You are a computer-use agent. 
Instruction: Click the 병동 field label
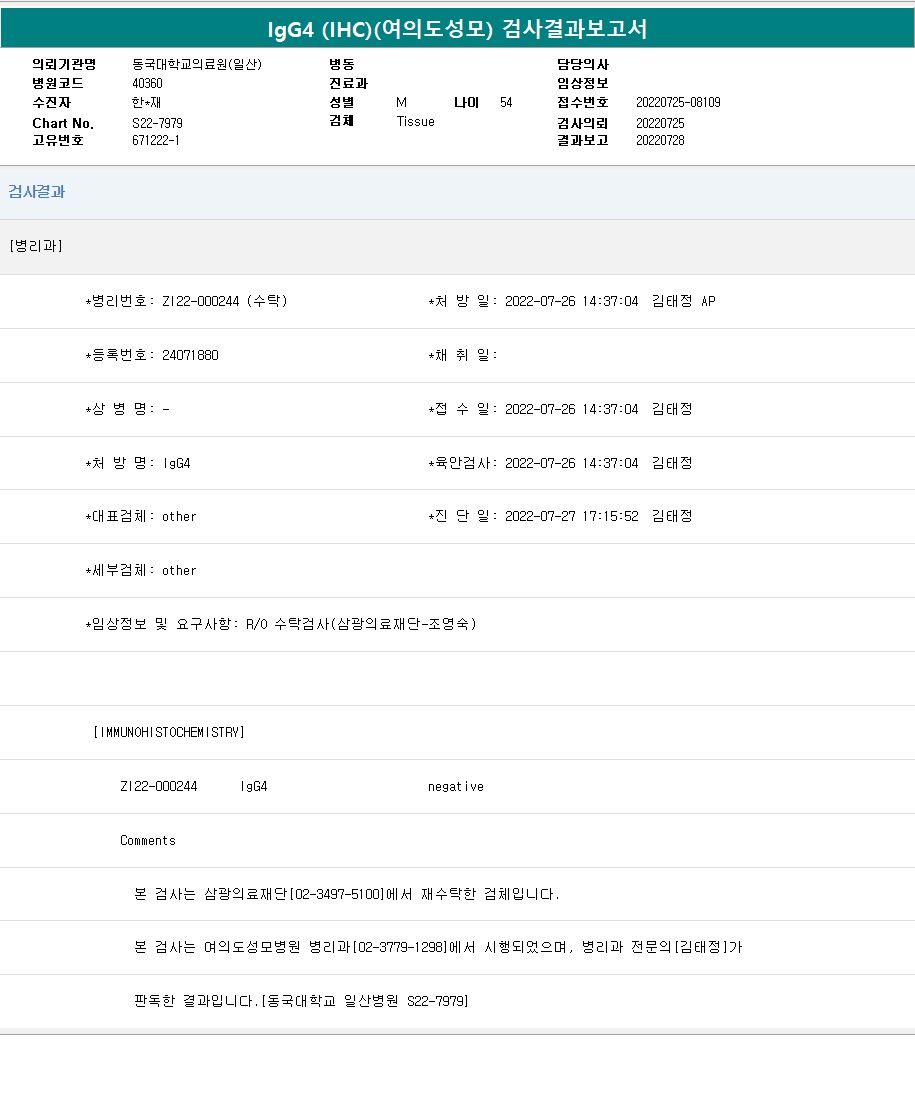pyautogui.click(x=342, y=64)
